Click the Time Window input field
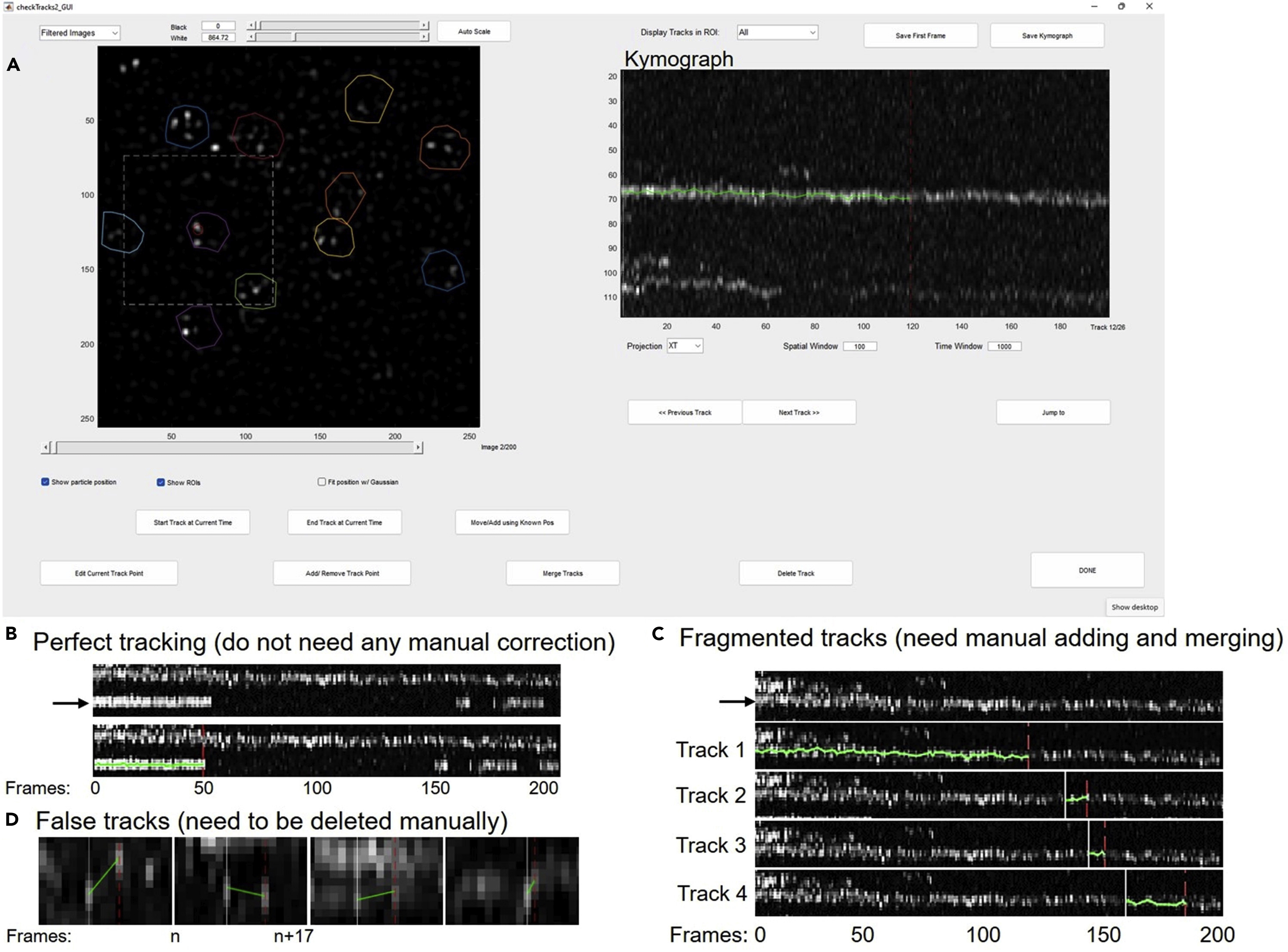 coord(1005,346)
